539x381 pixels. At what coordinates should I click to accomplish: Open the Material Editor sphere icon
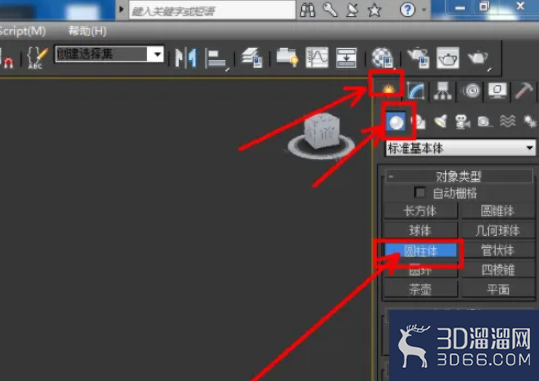click(x=382, y=57)
